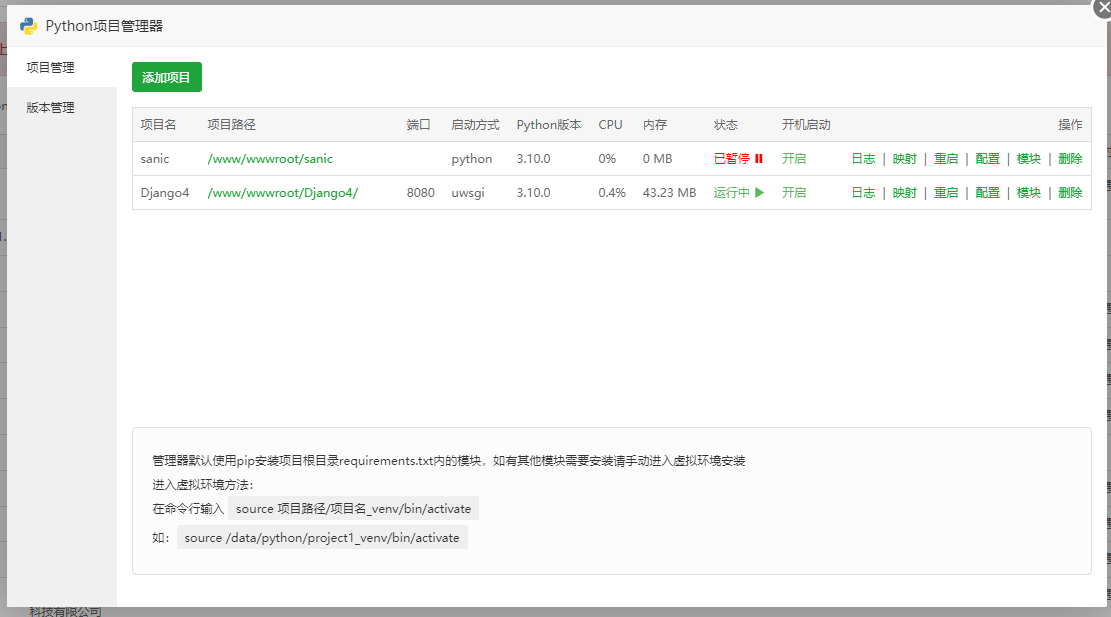Click the paused status icon for sanic
The height and width of the screenshot is (617, 1111).
tap(759, 159)
